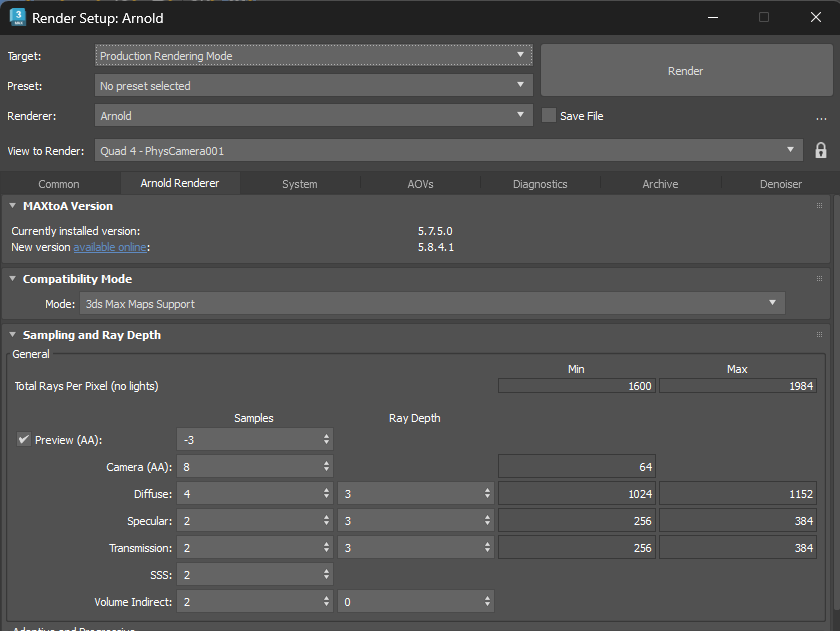Click the Volume Indirect samples spinner arrows

(x=326, y=602)
